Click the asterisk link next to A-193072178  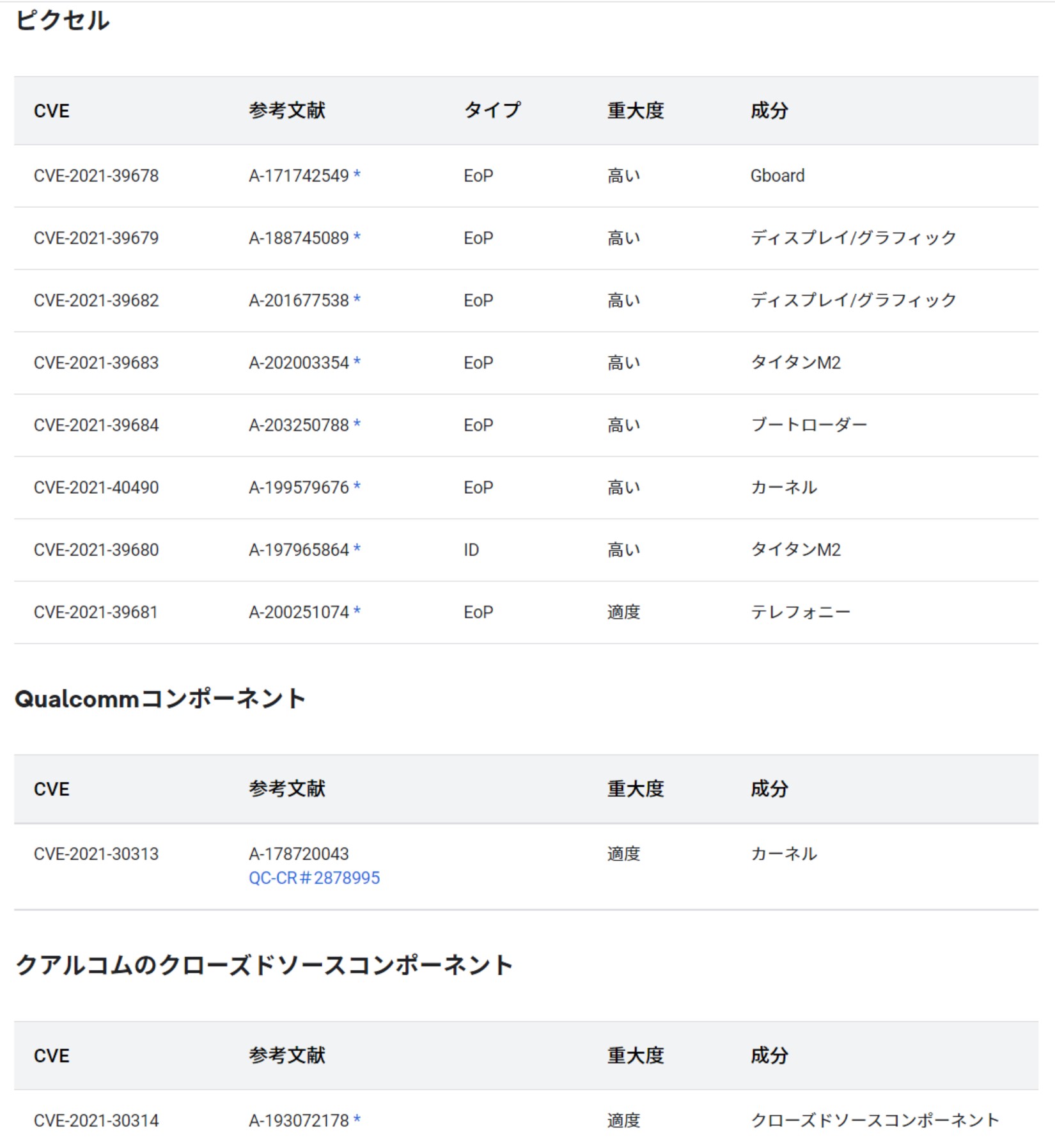click(357, 1119)
